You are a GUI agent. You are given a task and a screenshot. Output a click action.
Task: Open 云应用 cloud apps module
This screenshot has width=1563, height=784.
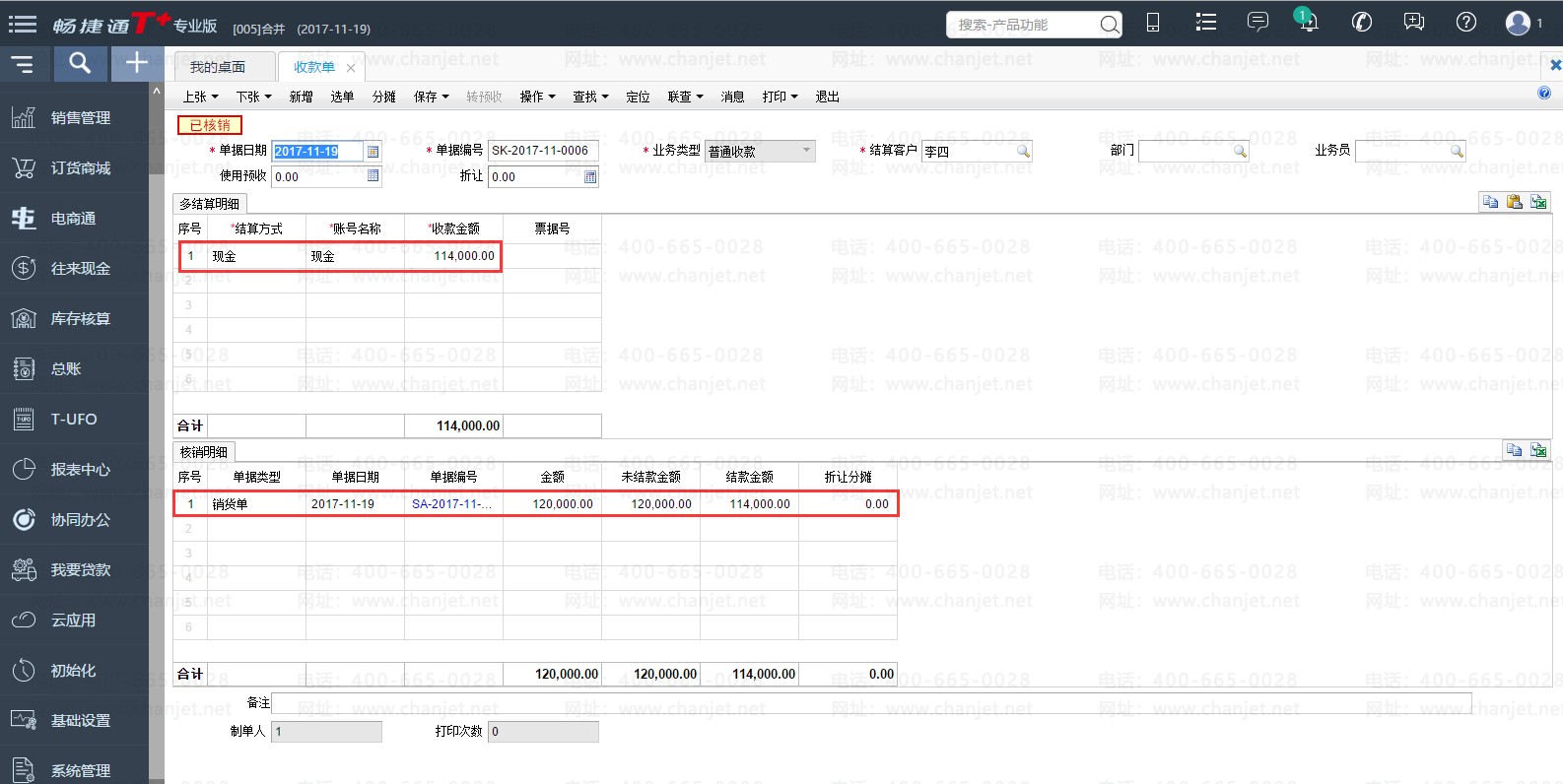click(x=75, y=621)
